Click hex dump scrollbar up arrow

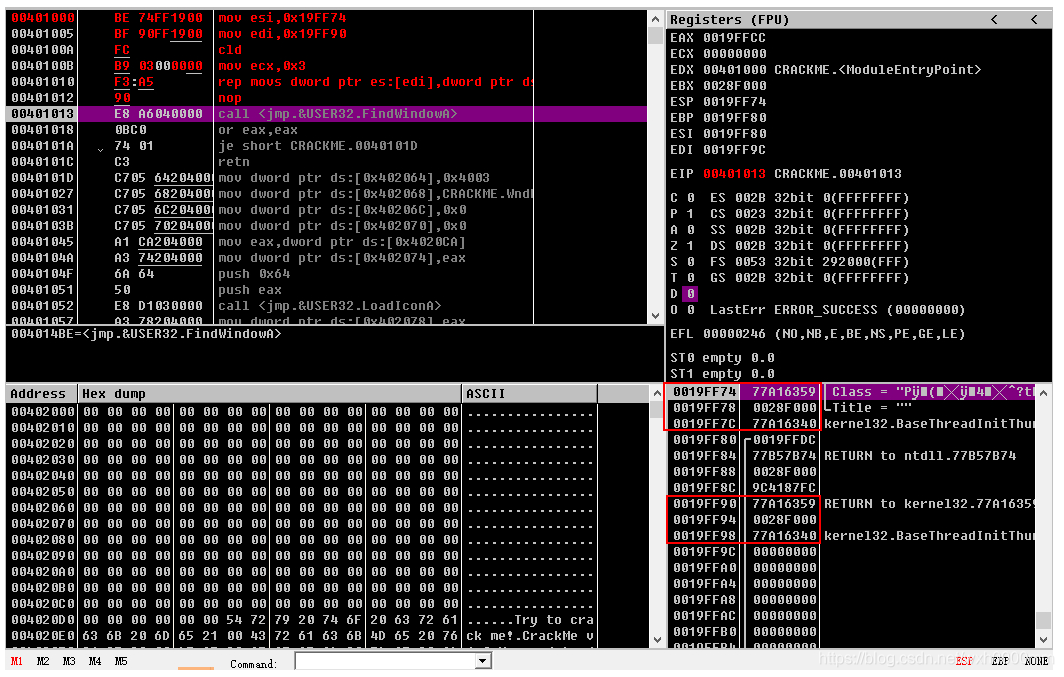656,393
